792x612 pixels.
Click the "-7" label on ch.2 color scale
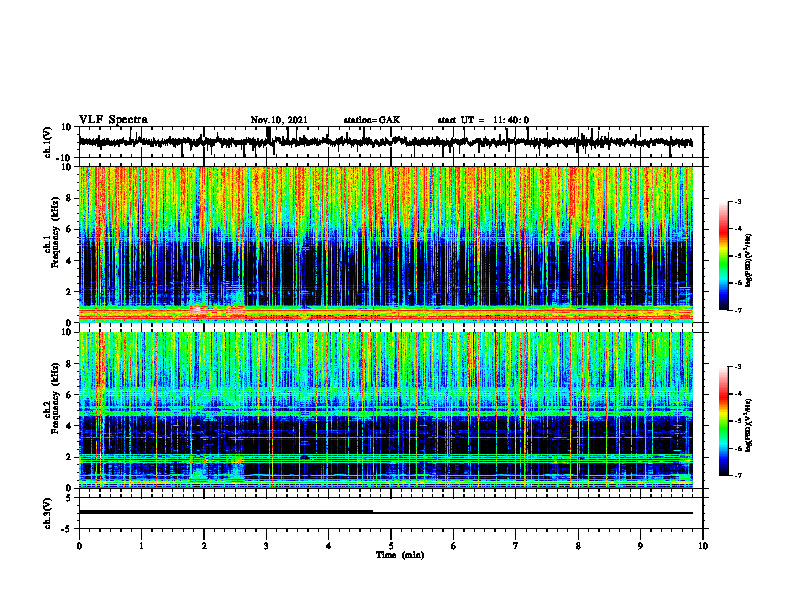[737, 475]
